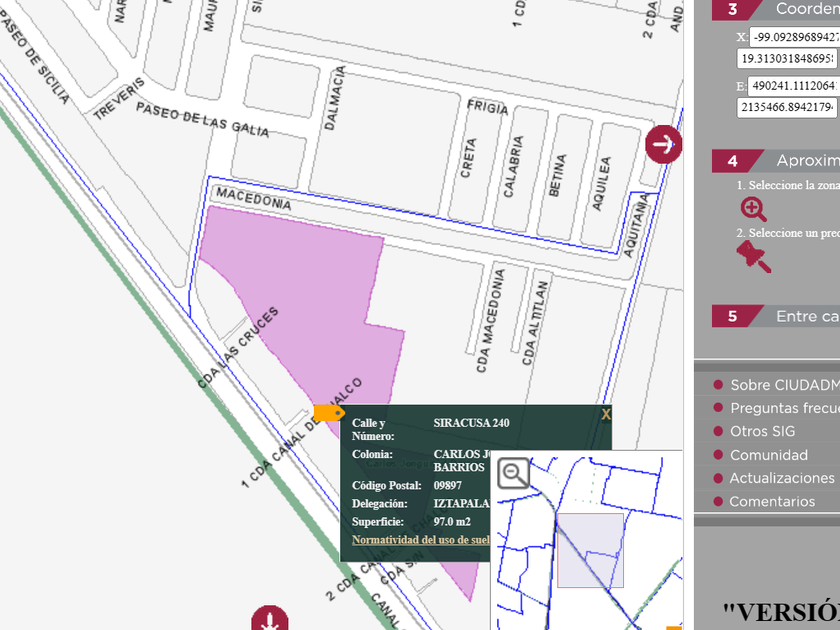Screen dimensions: 840x630
Task: Open Actualizaciones in side menu
Action: (781, 478)
